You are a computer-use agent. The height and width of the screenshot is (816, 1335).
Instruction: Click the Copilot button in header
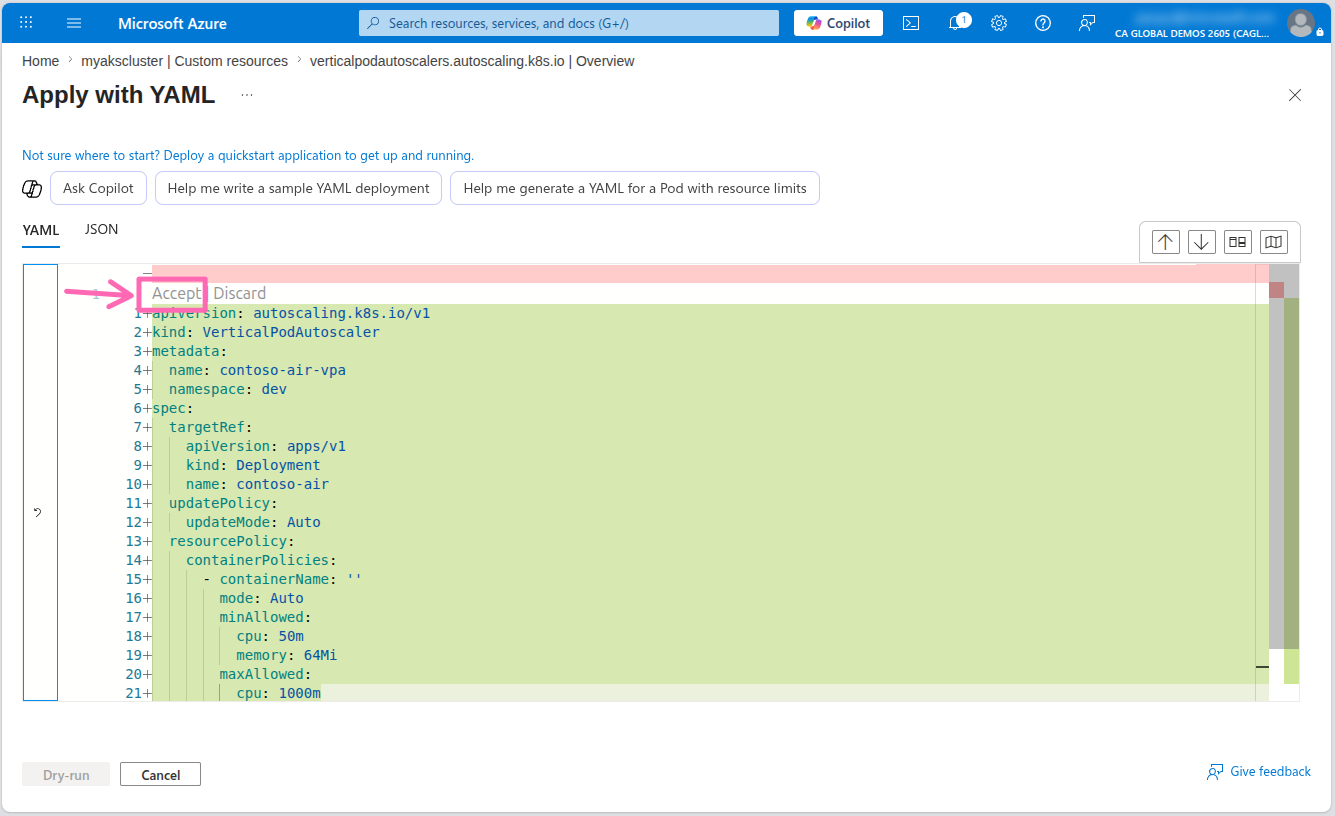pyautogui.click(x=838, y=23)
